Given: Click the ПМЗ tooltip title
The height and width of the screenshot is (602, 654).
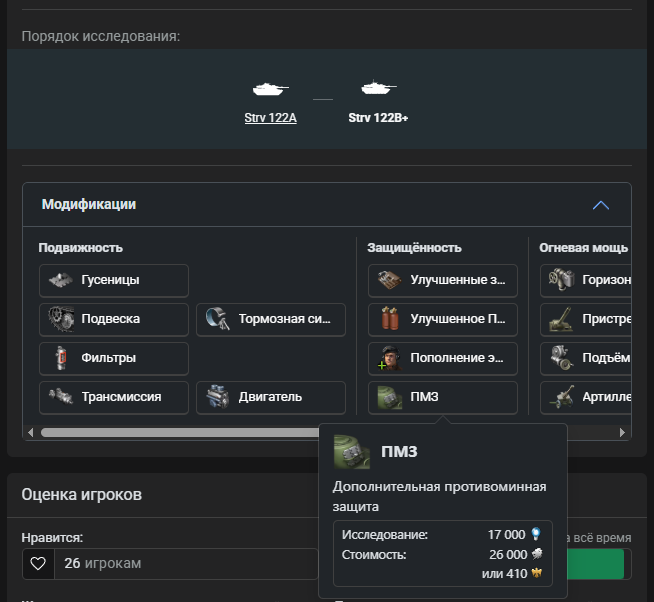Looking at the screenshot, I should pos(399,452).
